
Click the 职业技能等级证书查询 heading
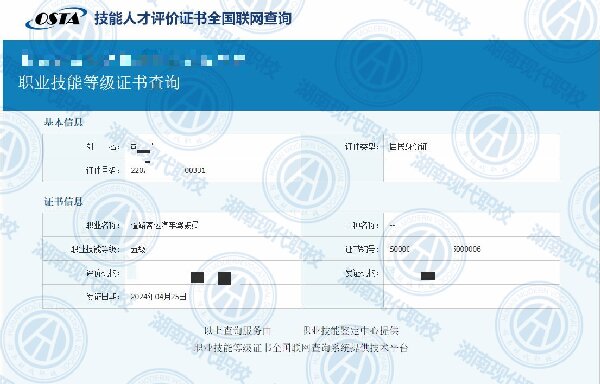(x=99, y=83)
